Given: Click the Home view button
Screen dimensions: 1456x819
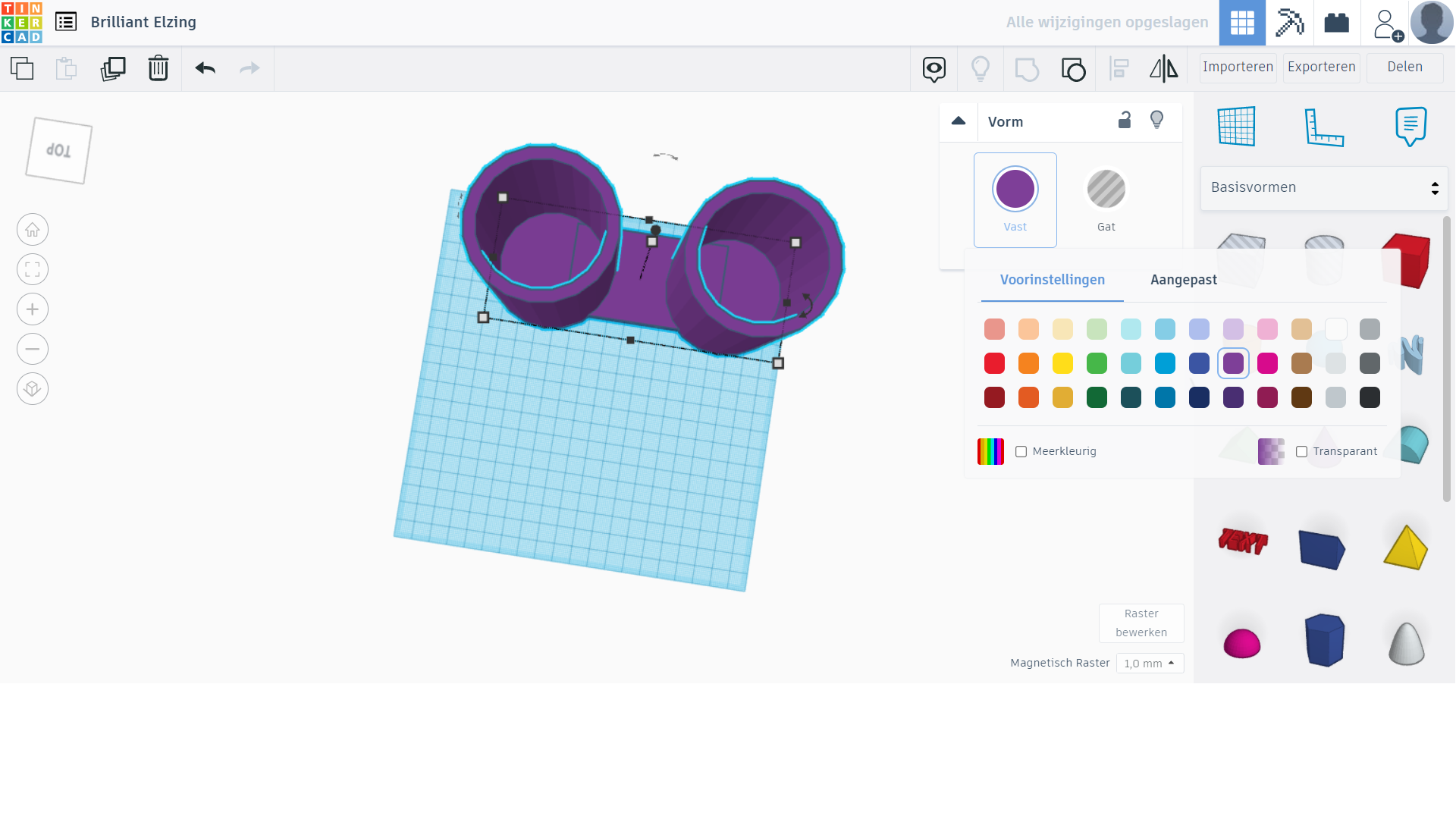Looking at the screenshot, I should click(x=33, y=230).
